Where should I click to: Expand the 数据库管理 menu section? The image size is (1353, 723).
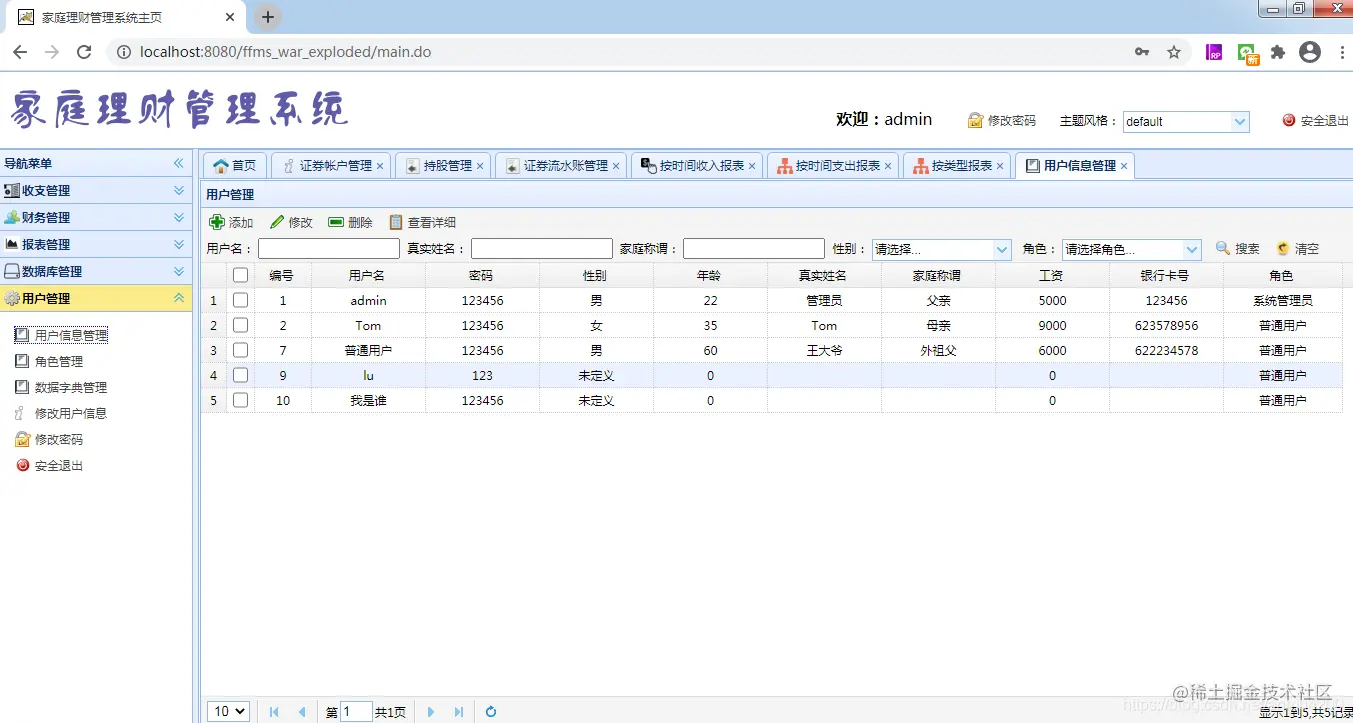[x=179, y=271]
